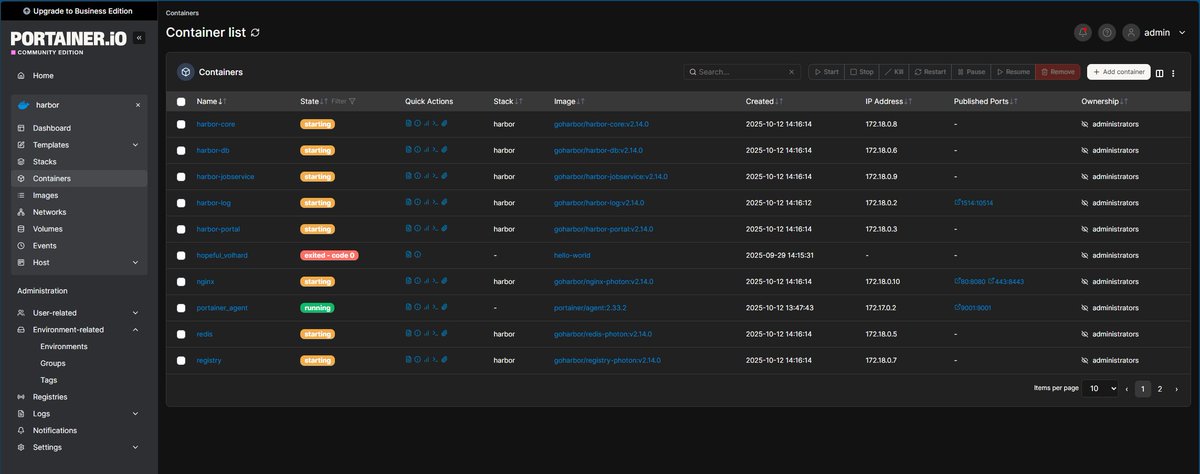This screenshot has width=1200, height=474.
Task: Sort the table by Created column
Action: coord(764,101)
